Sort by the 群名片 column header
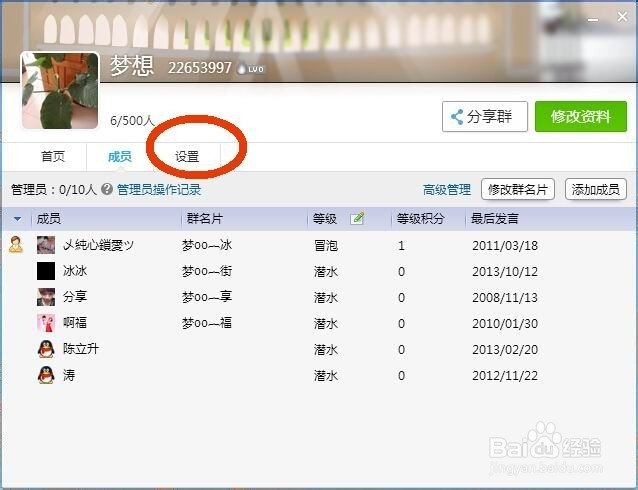This screenshot has height=490, width=638. (x=205, y=219)
